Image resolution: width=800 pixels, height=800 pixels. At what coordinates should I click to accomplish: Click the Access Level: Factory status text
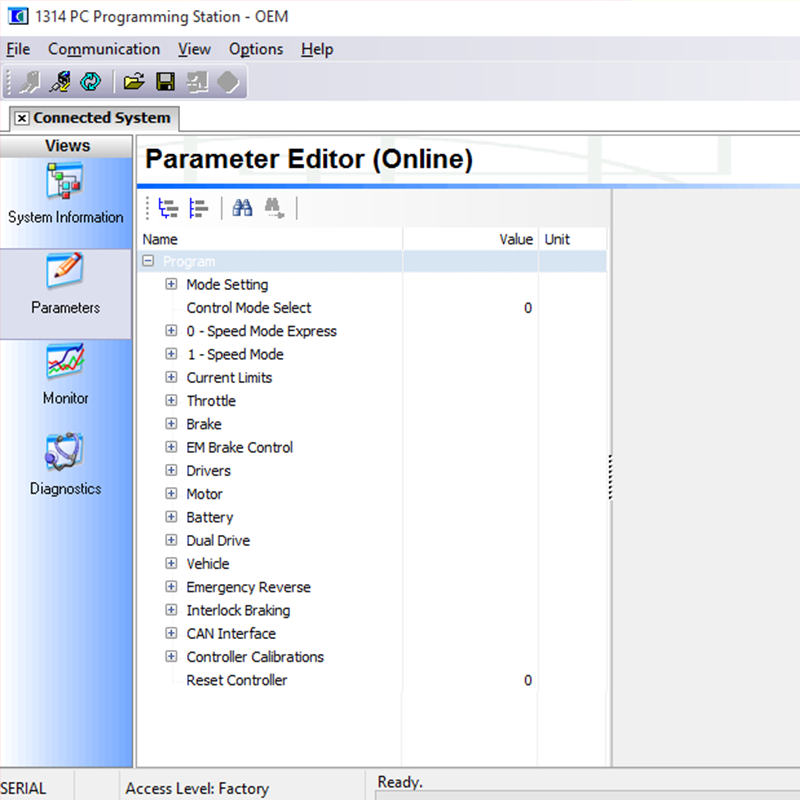click(197, 788)
